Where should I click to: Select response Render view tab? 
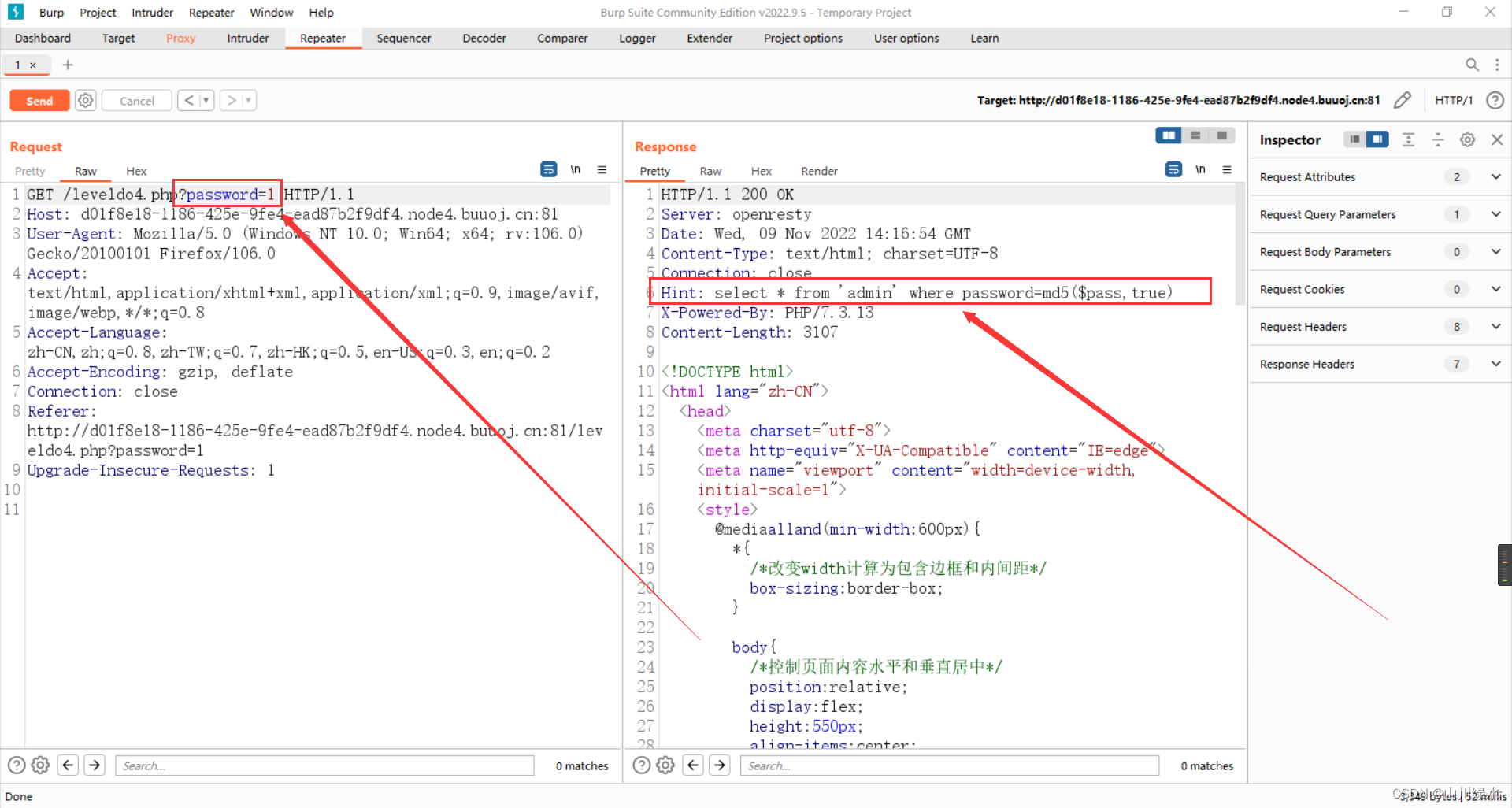819,171
